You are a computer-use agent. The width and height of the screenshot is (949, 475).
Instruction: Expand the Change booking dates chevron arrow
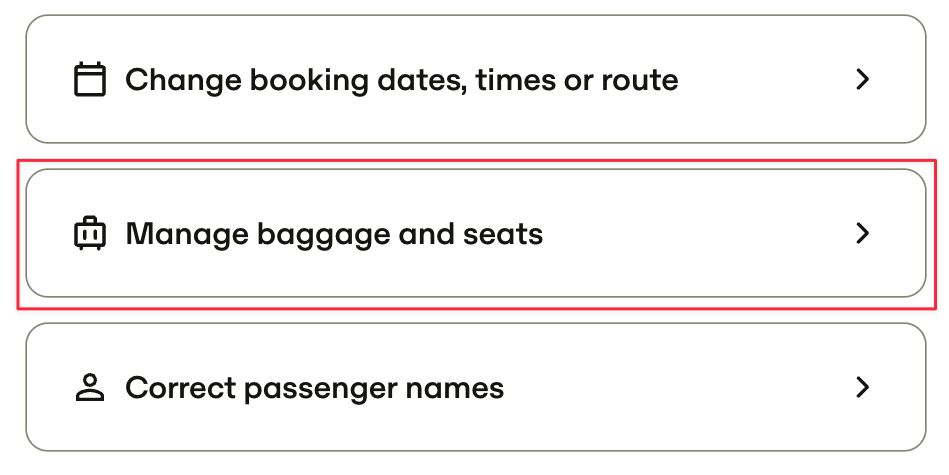pos(862,79)
